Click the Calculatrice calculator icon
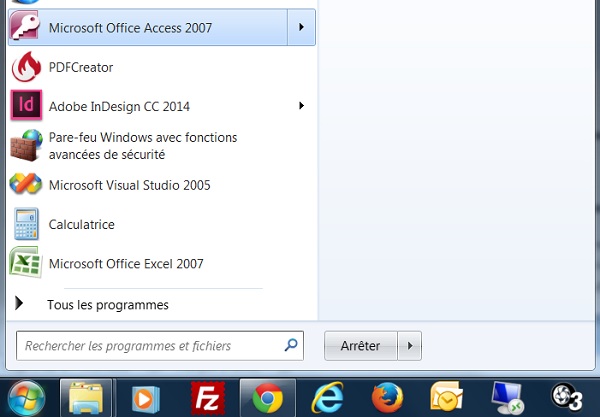This screenshot has height=417, width=600. tap(26, 224)
